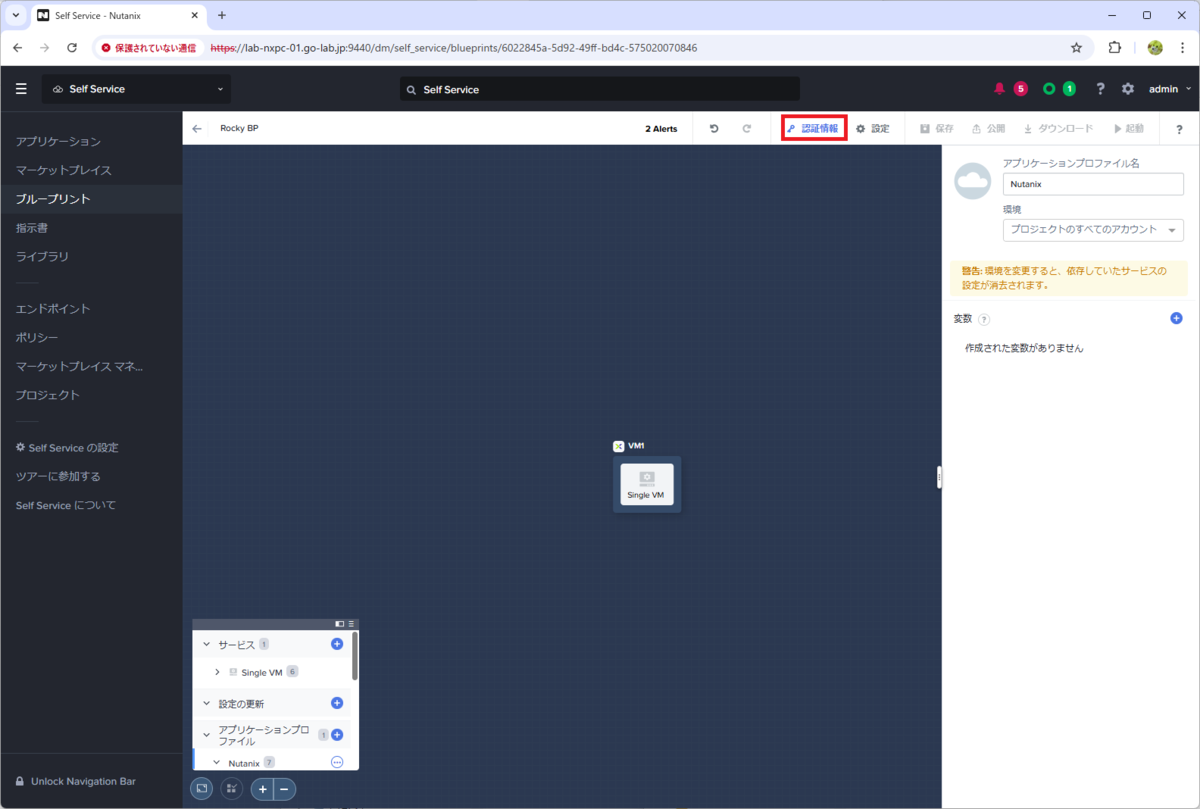View the 2 Alerts list
1200x809 pixels.
[x=661, y=129]
